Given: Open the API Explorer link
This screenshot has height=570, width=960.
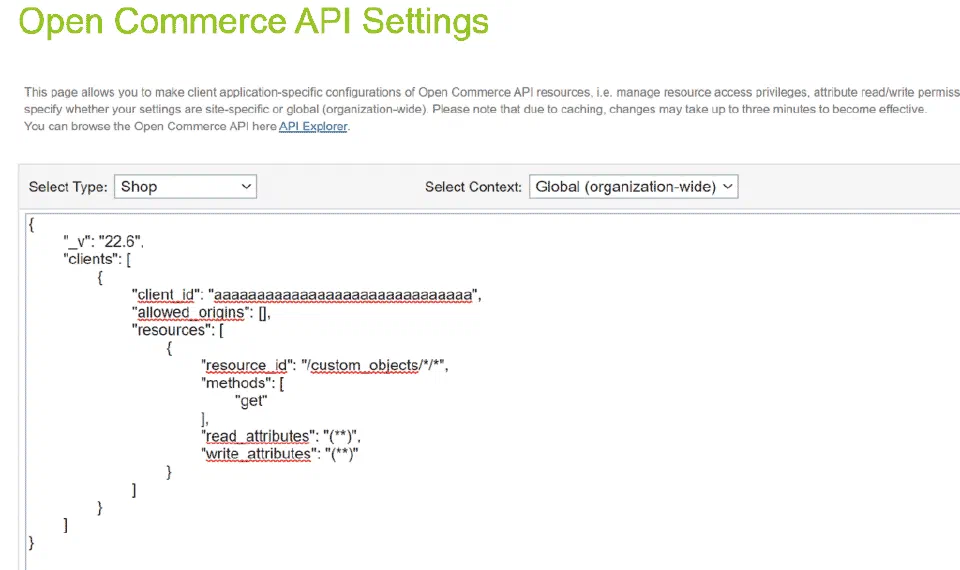Looking at the screenshot, I should point(313,126).
